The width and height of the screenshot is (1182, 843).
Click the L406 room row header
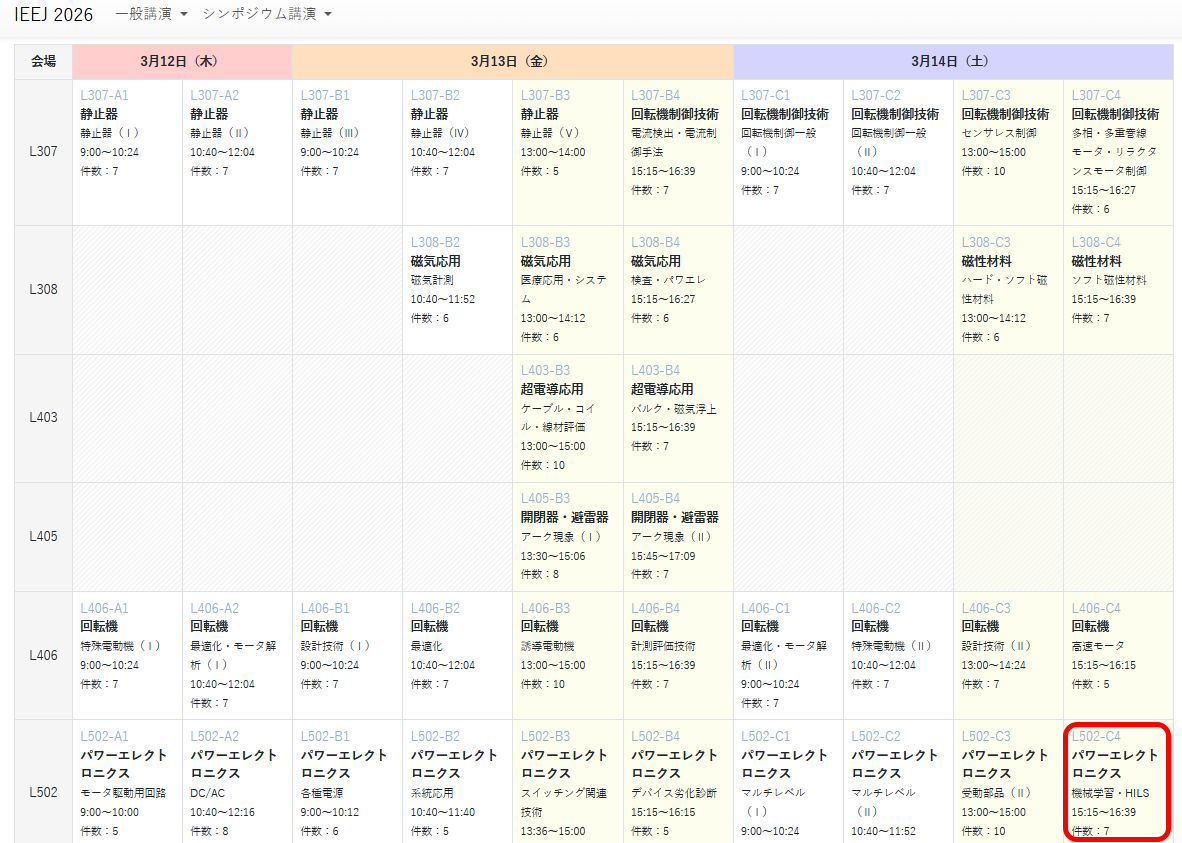coord(43,655)
